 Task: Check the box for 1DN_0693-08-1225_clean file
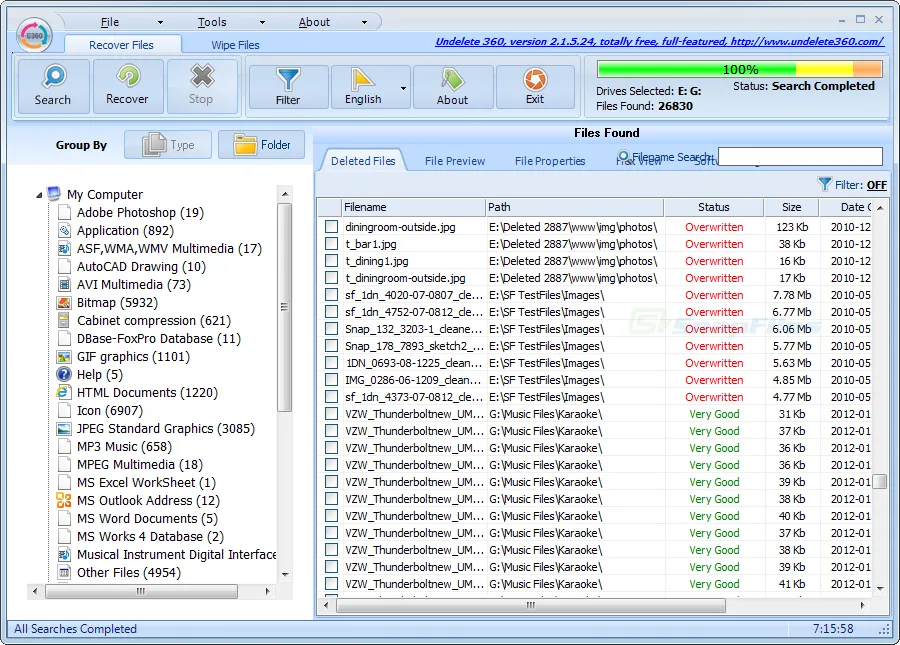pyautogui.click(x=331, y=363)
